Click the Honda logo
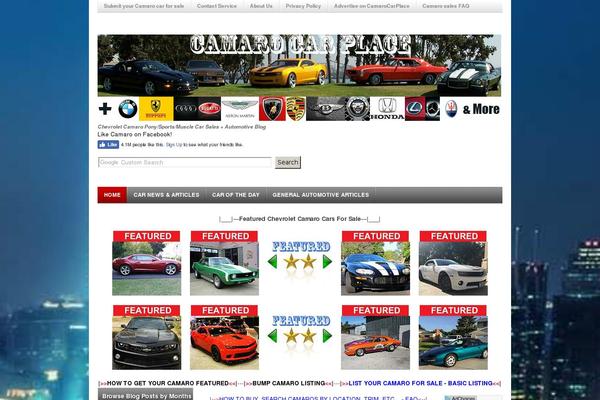Screen dimensions: 600x400 tap(387, 109)
